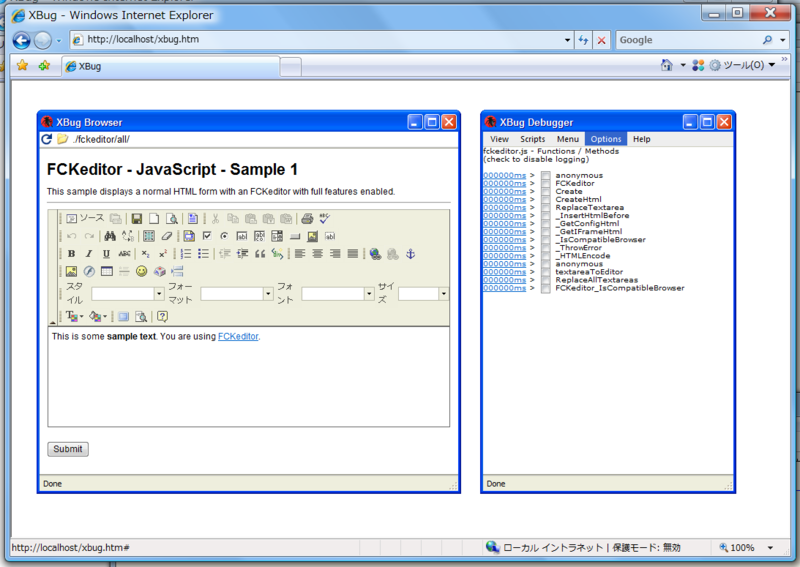Increase indent with the indent icon
The width and height of the screenshot is (800, 567).
[242, 254]
